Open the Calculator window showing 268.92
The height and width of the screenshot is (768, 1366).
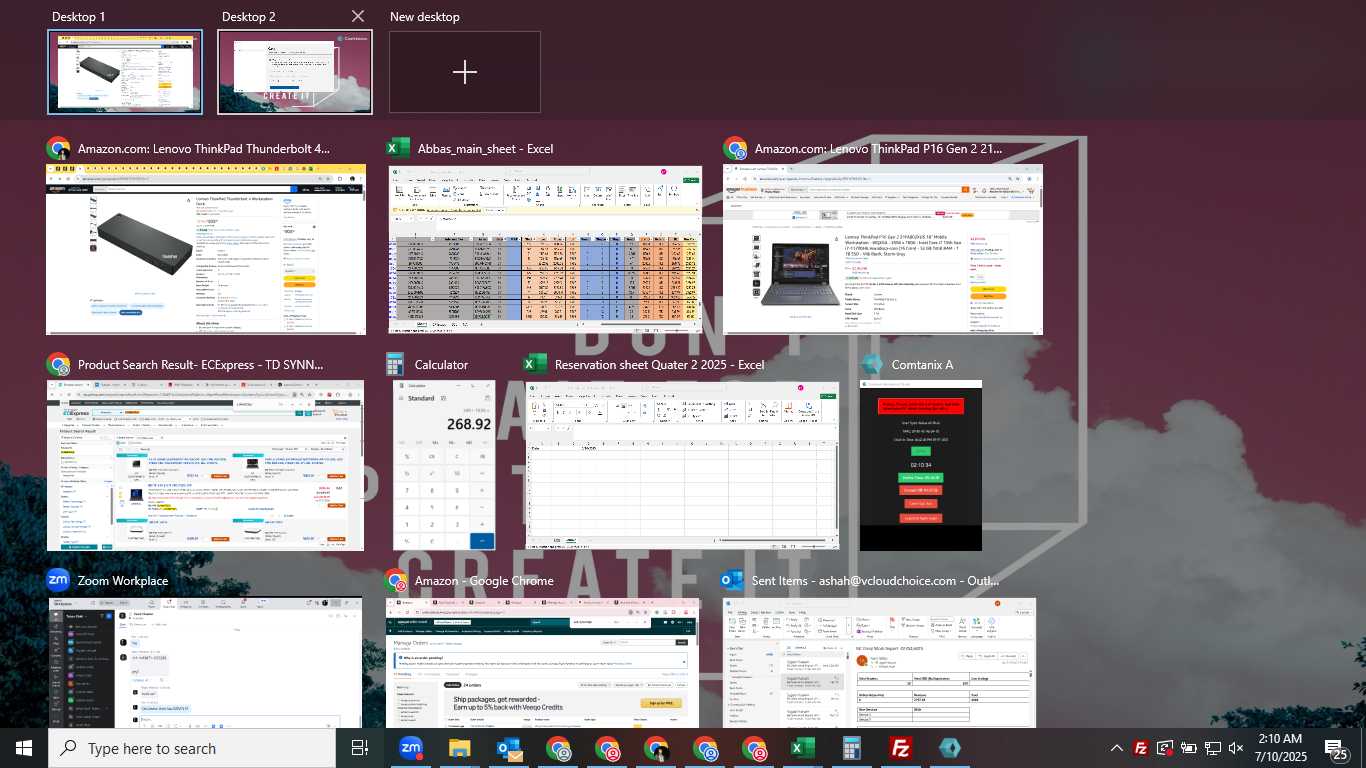click(444, 465)
